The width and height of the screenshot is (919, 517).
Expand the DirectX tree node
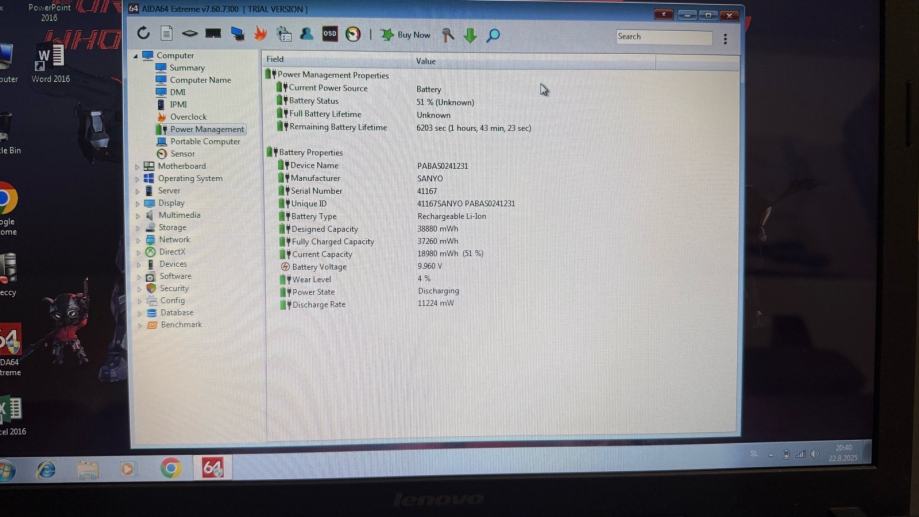[139, 253]
